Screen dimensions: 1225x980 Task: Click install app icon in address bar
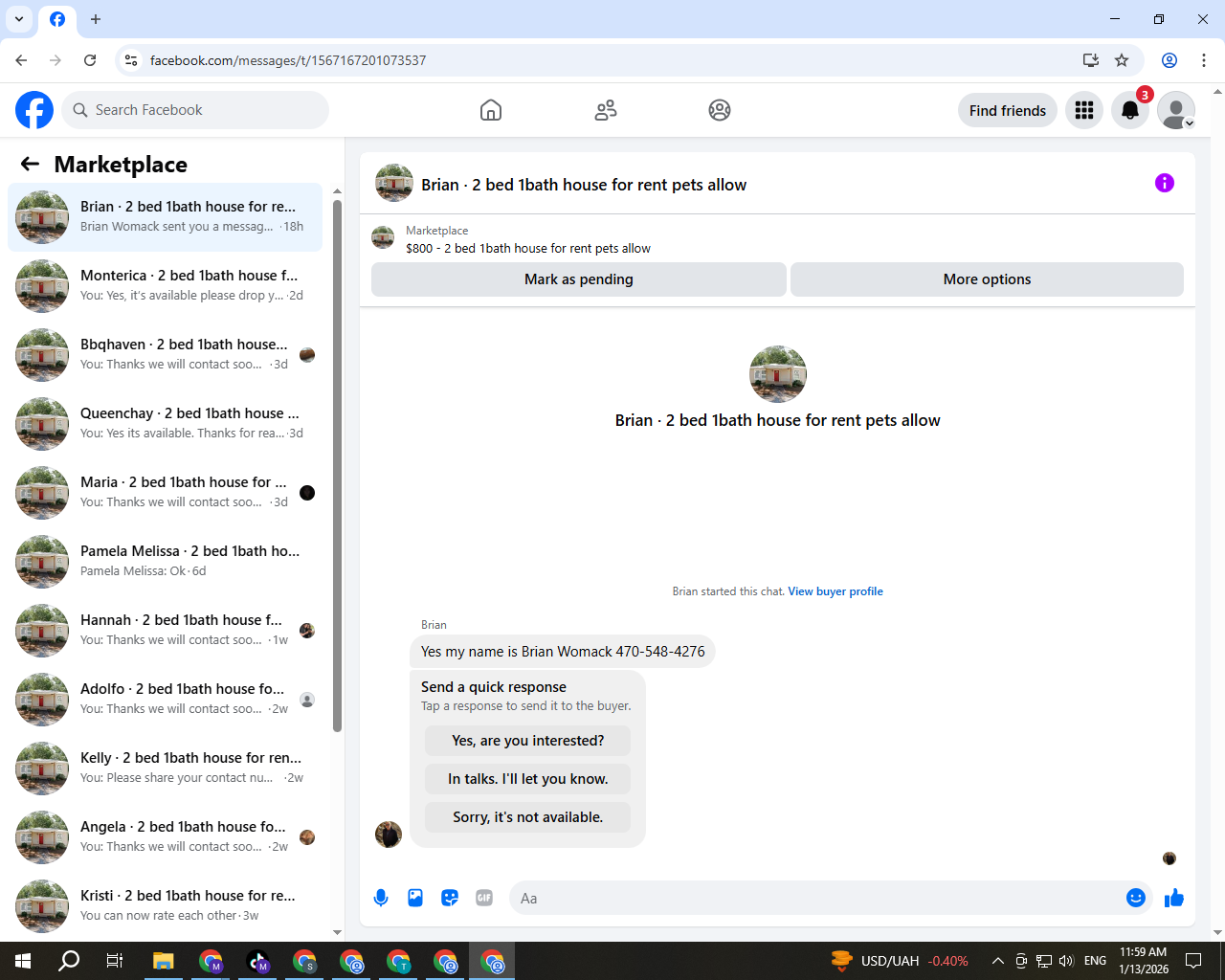[1091, 60]
